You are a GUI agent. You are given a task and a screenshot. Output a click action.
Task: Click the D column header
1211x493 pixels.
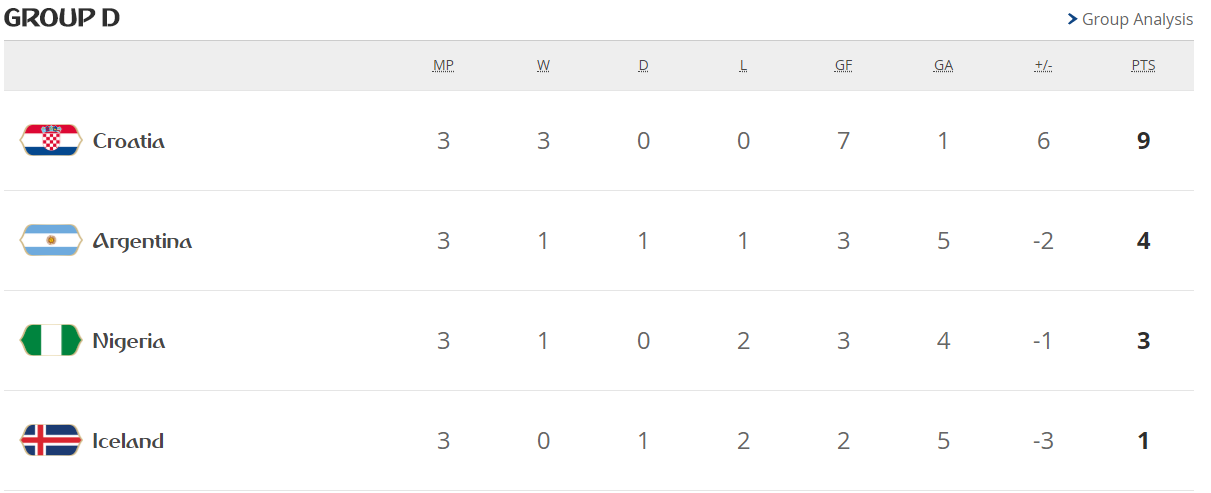pos(643,65)
